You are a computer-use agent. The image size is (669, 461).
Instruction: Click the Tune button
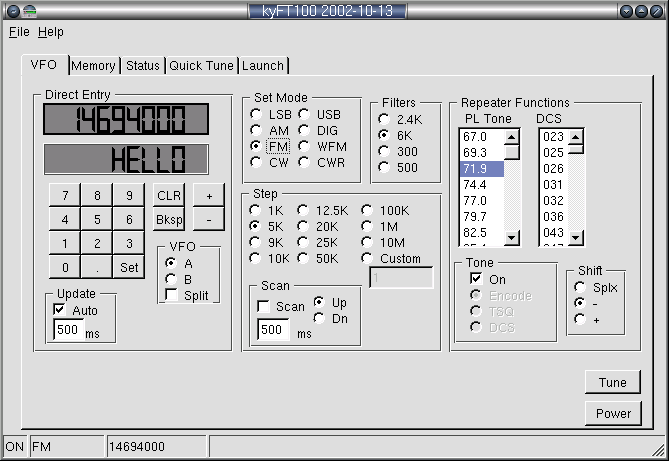613,382
